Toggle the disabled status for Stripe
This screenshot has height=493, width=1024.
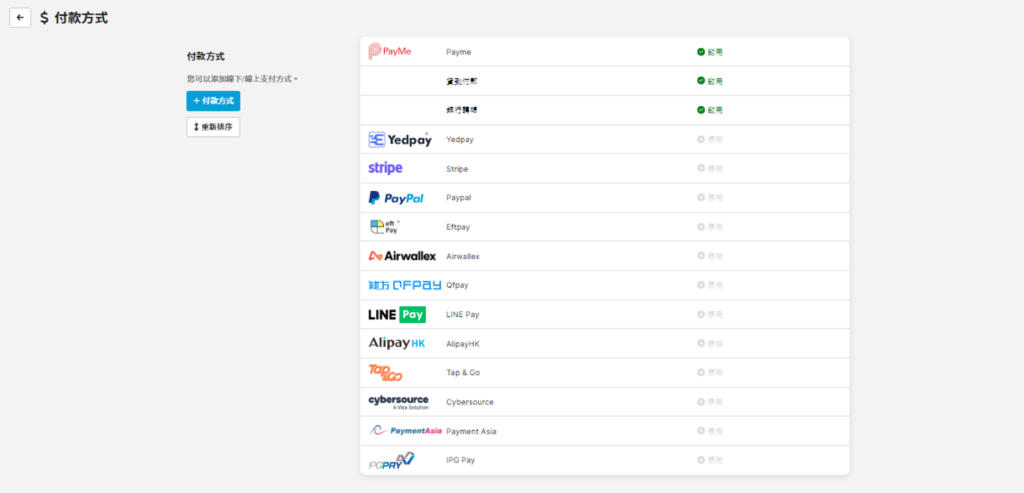709,169
